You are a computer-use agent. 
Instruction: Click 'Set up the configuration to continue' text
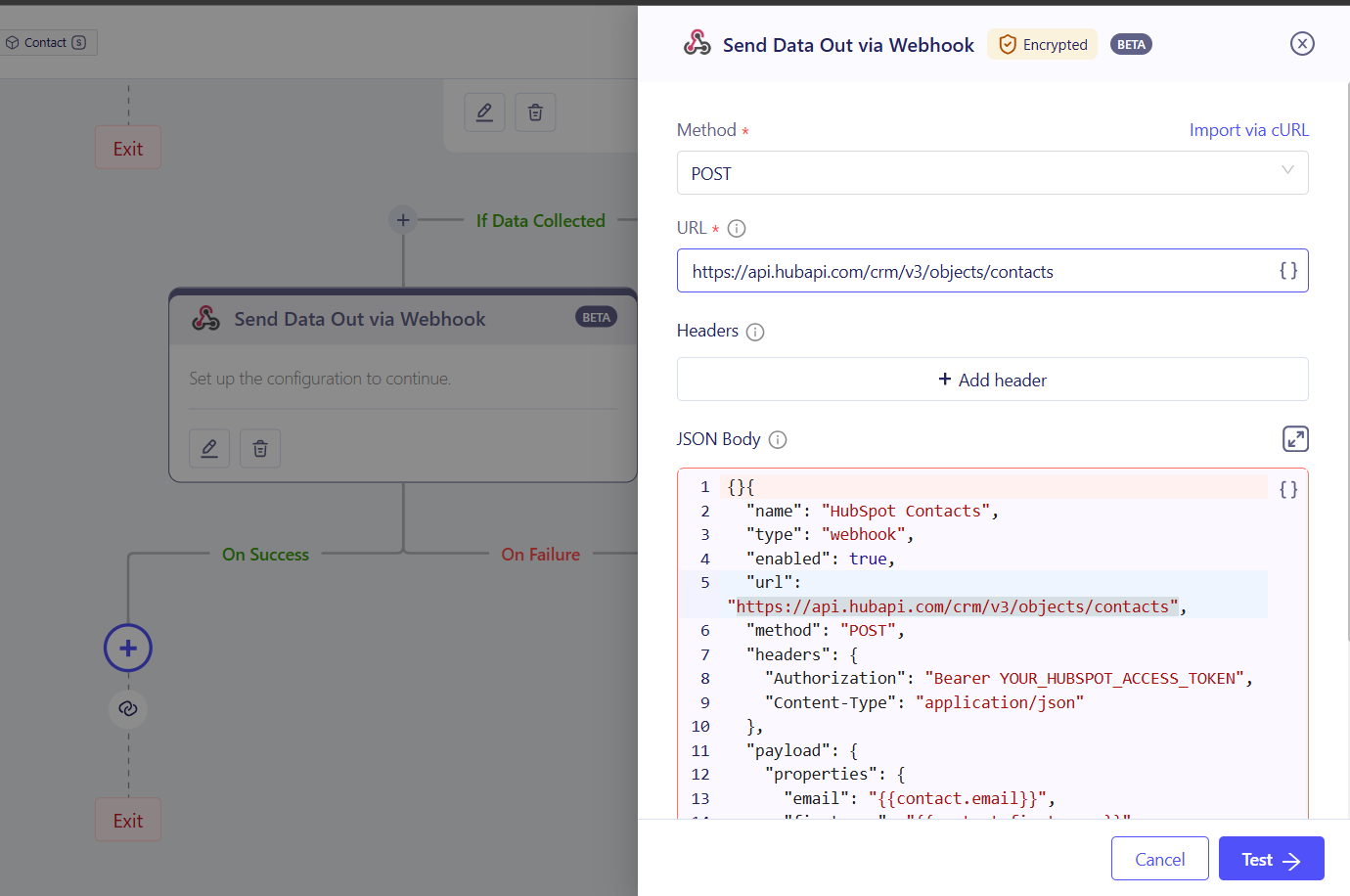coord(320,379)
